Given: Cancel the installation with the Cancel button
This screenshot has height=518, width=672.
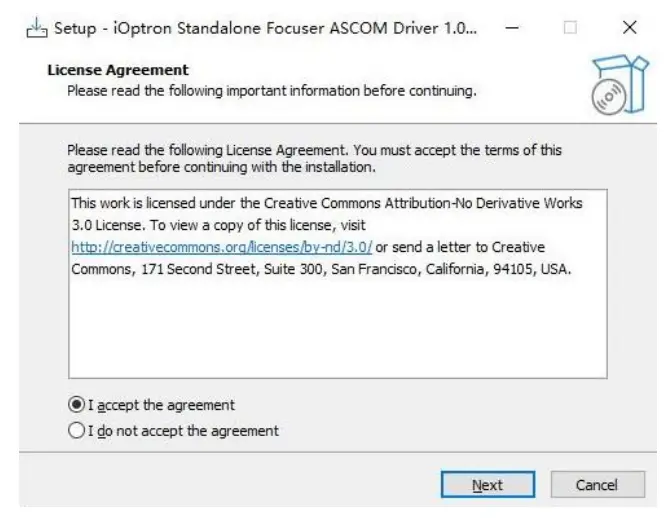Looking at the screenshot, I should 596,485.
